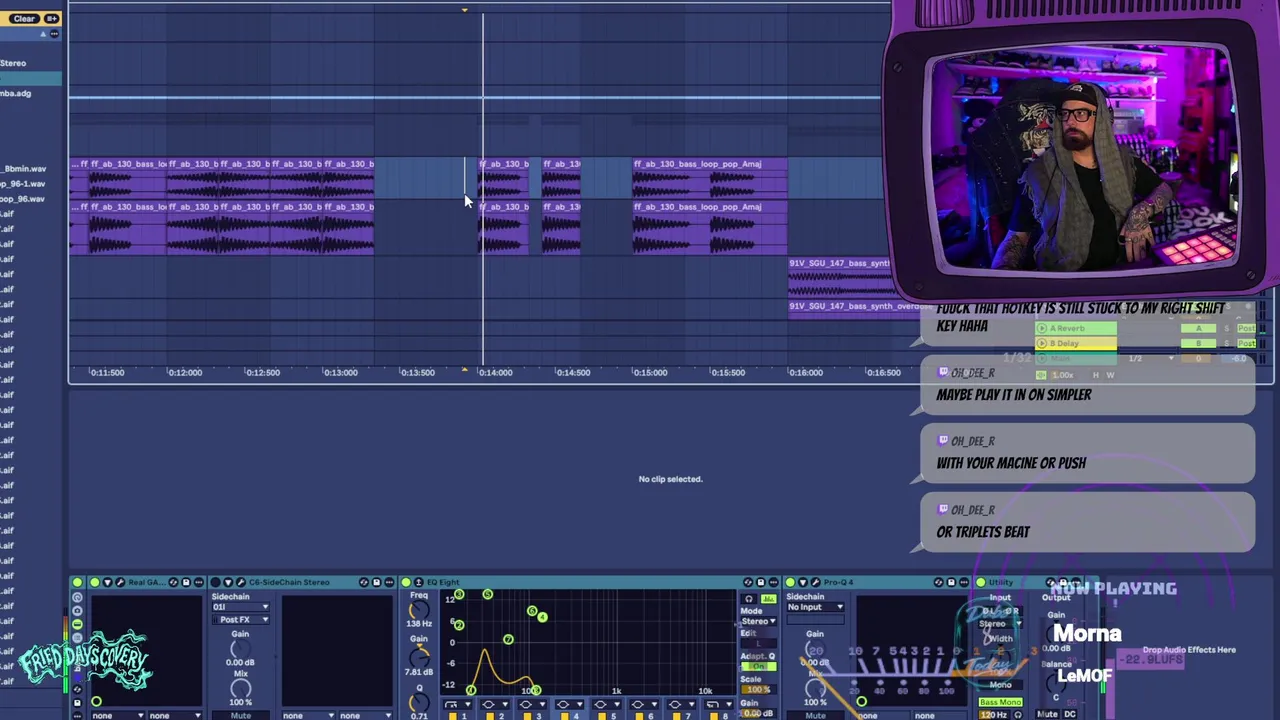This screenshot has width=1280, height=720.
Task: Adjust EQ Eight Freq knob 138 Hz
Action: [x=419, y=609]
